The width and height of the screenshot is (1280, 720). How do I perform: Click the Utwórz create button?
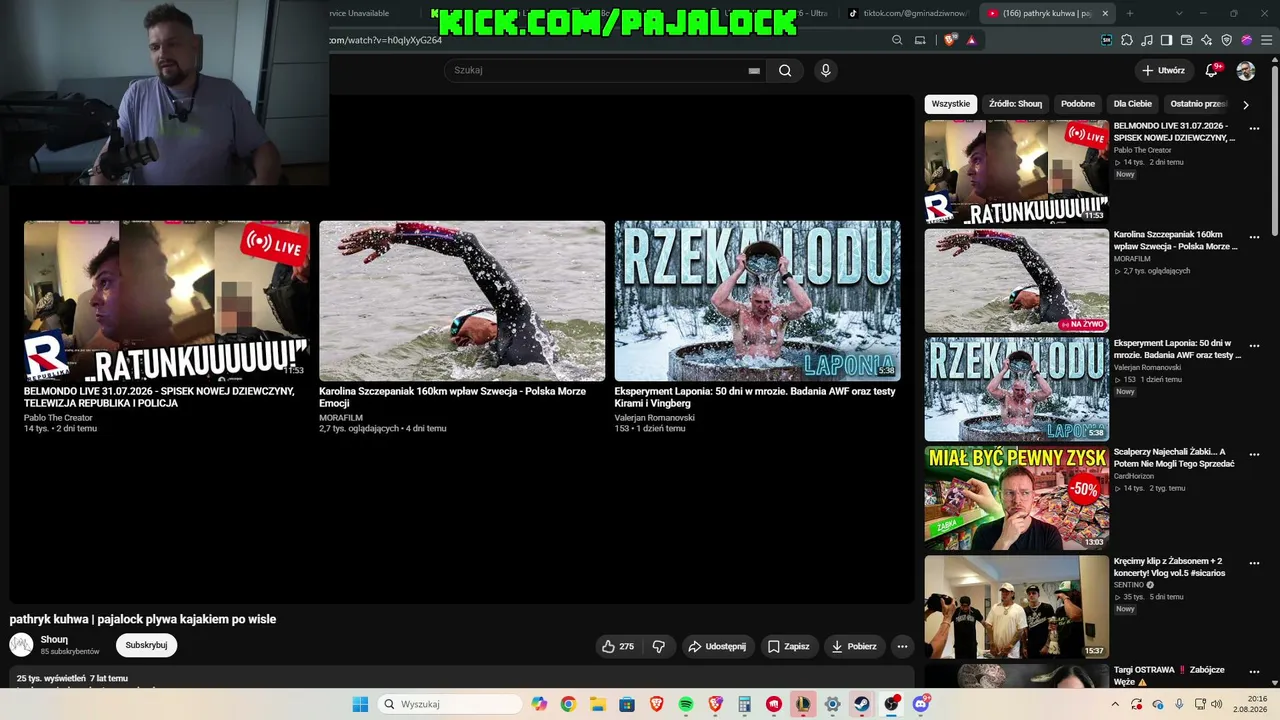(x=1164, y=70)
